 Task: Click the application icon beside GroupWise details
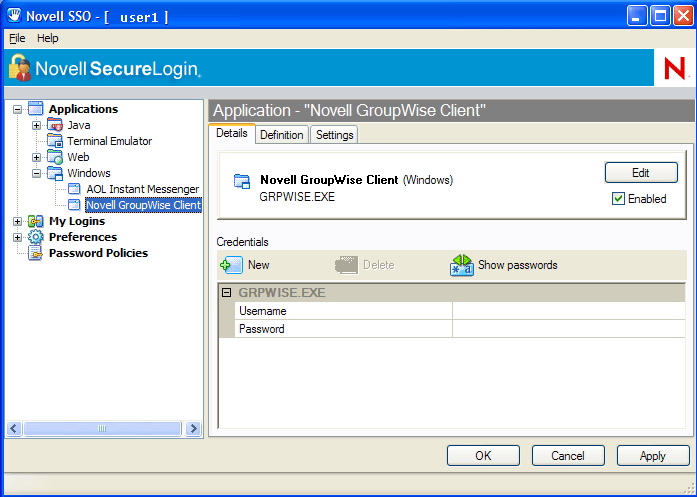pos(242,181)
